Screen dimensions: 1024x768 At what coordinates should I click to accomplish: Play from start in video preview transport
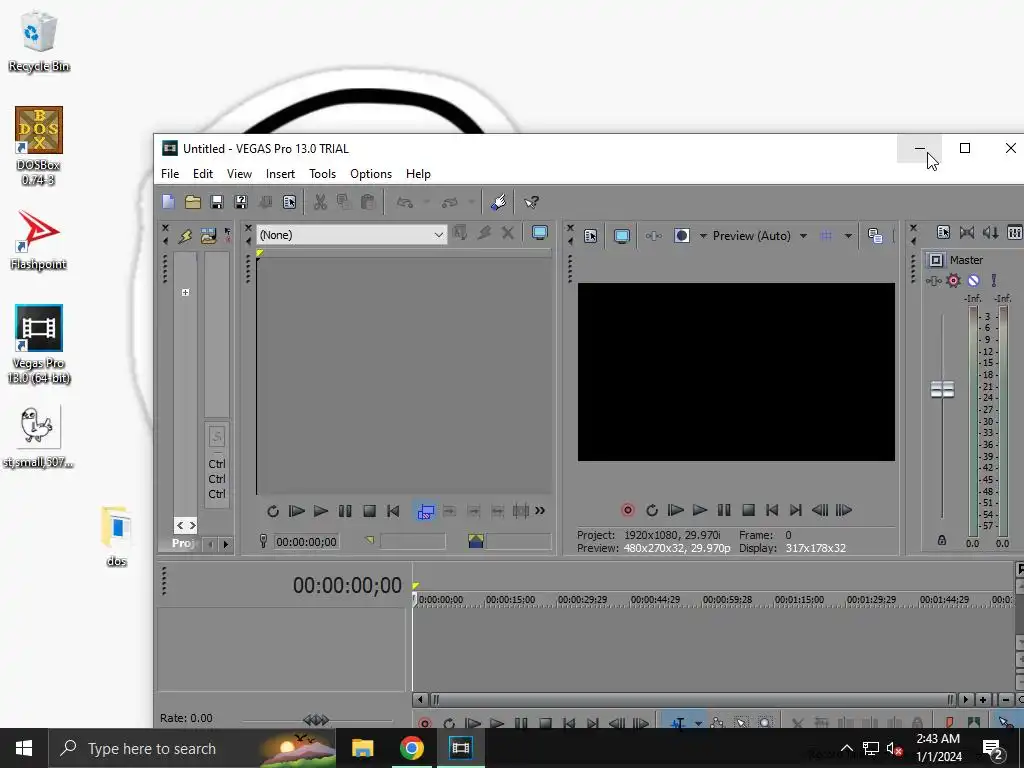[676, 510]
